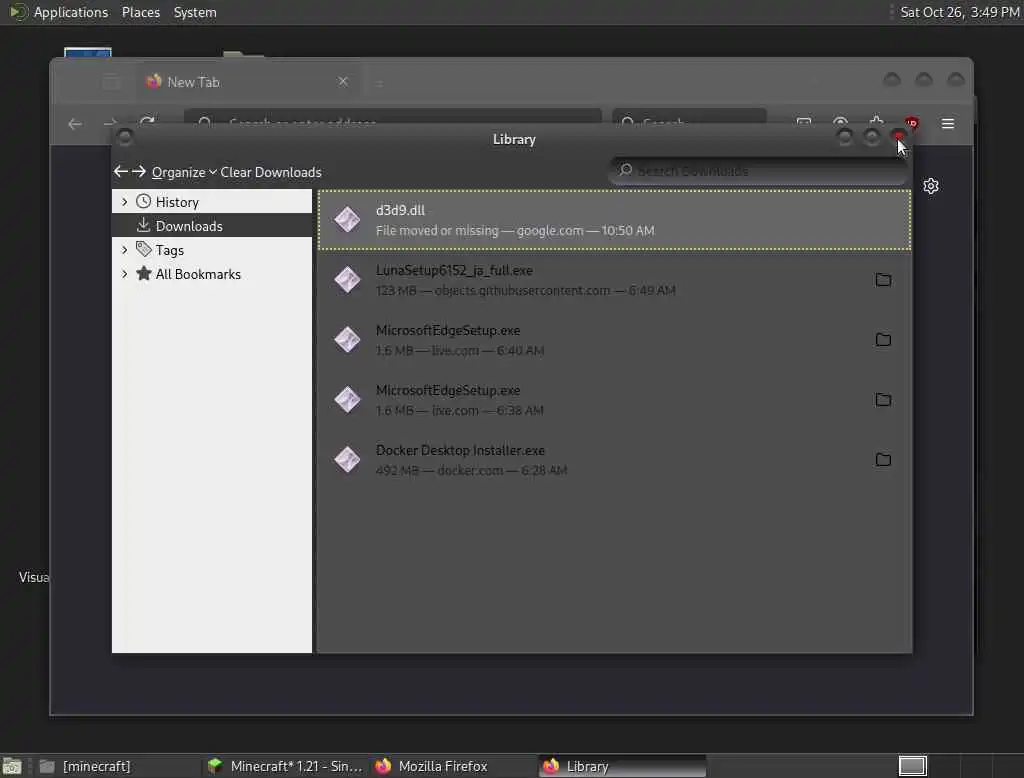1024x778 pixels.
Task: Switch to [minecraft] folder taskbar window
Action: (116, 766)
